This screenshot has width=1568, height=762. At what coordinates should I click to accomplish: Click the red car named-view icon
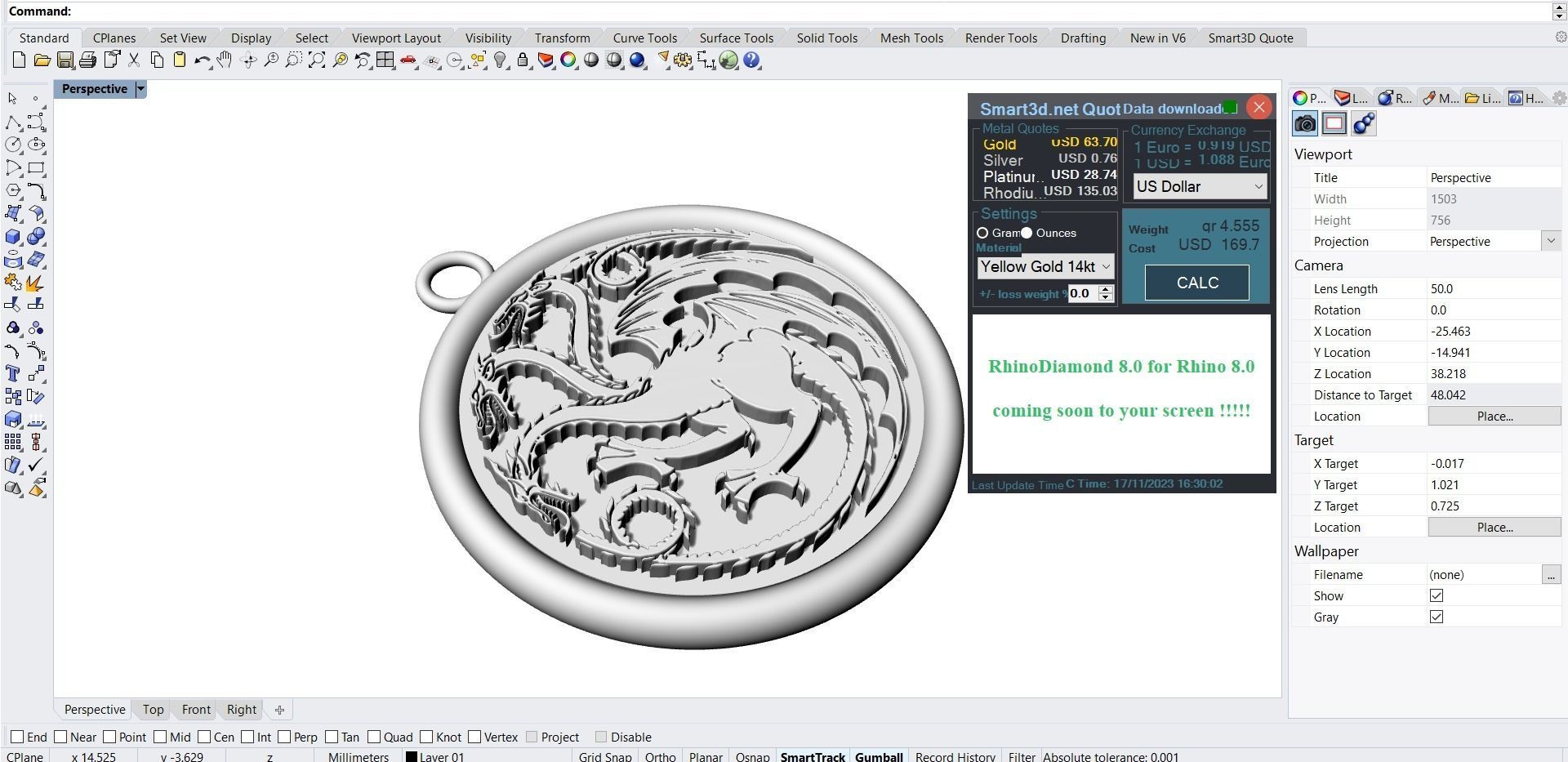pyautogui.click(x=408, y=60)
